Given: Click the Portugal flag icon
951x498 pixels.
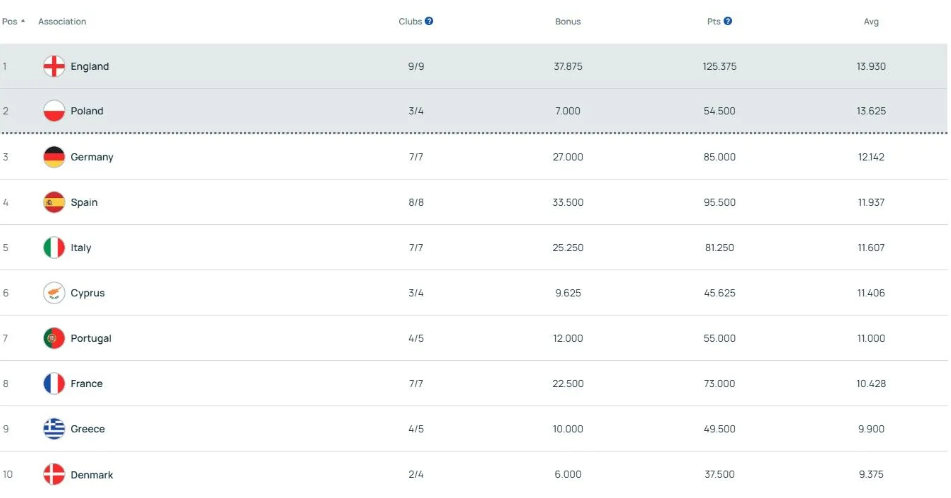Looking at the screenshot, I should pyautogui.click(x=54, y=338).
